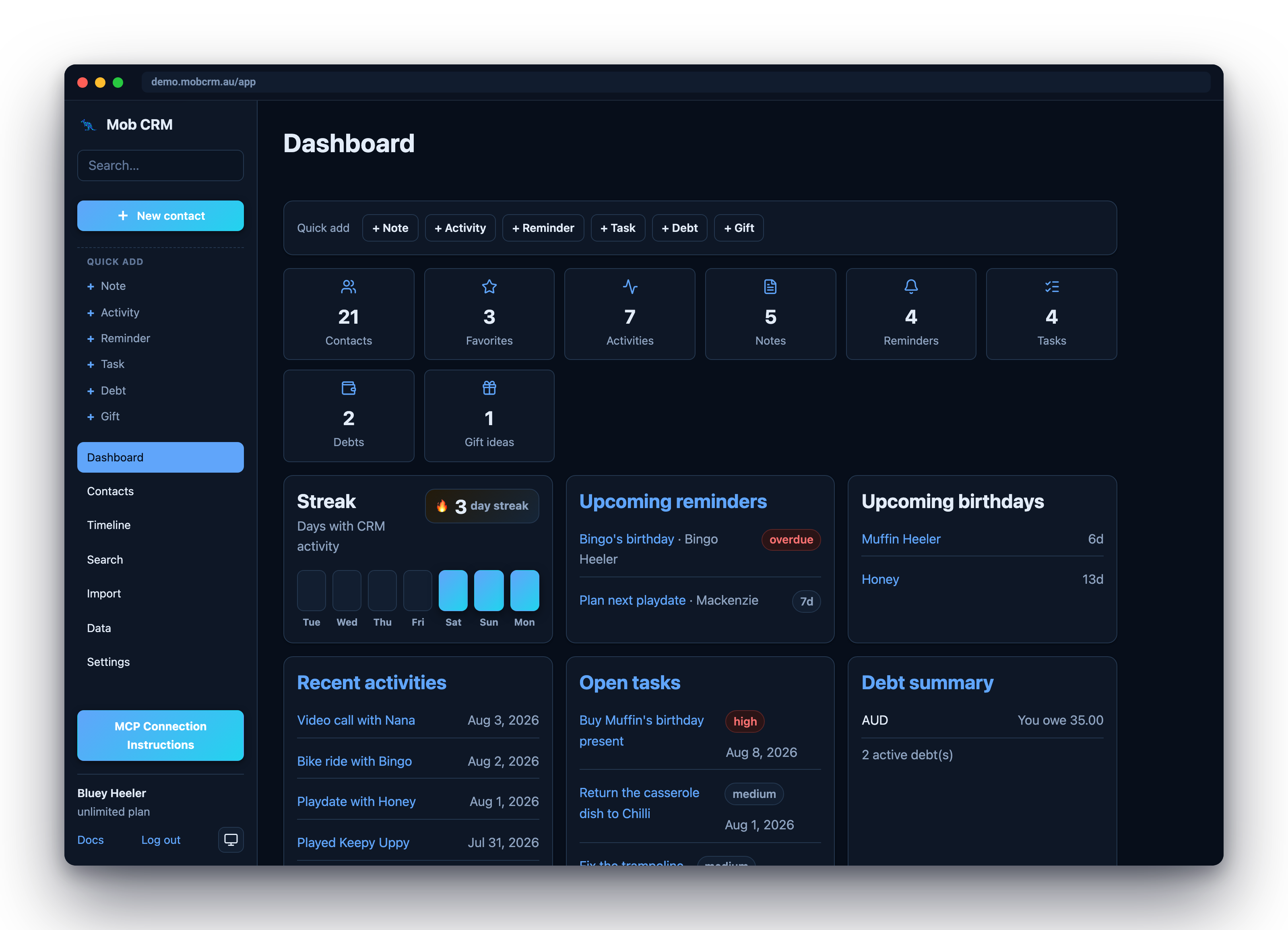Open Return the casserole dish task

point(639,803)
